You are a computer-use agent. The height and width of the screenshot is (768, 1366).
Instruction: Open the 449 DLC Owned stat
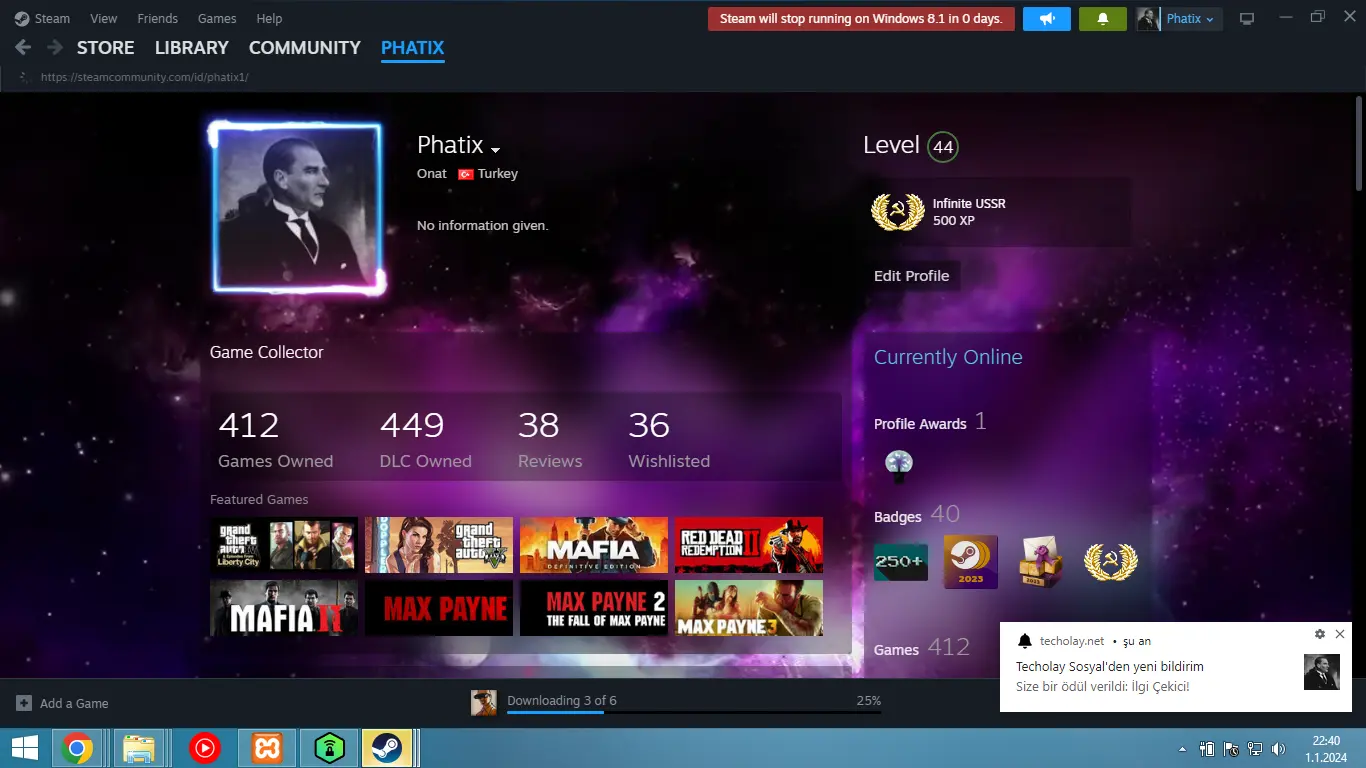click(x=425, y=440)
